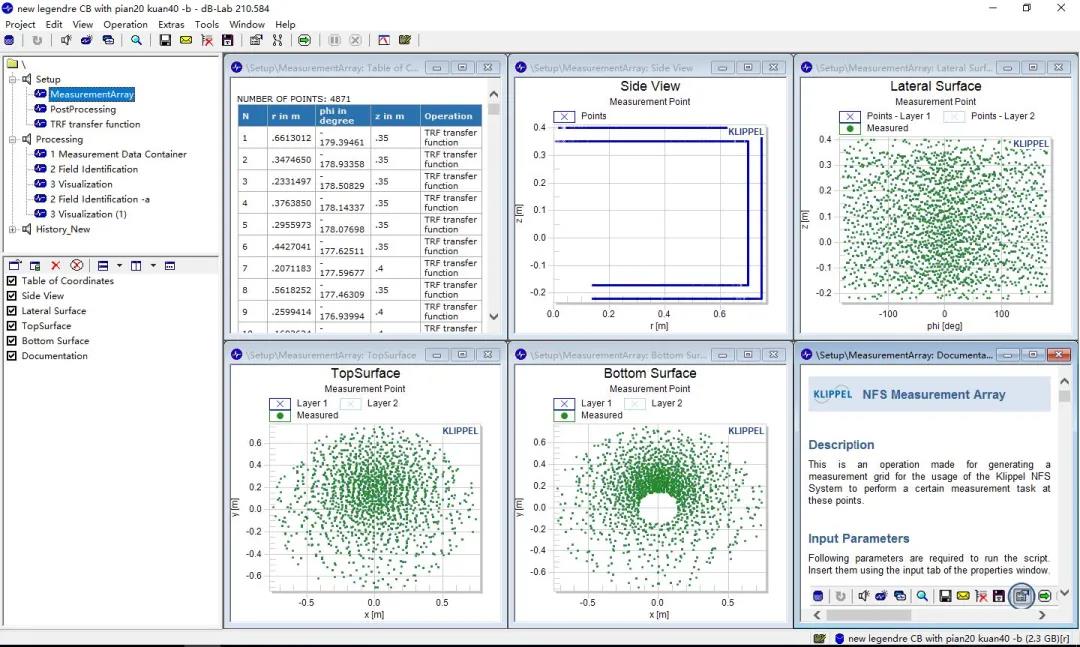
Task: Click the speaker icon in main toolbar
Action: tap(65, 40)
